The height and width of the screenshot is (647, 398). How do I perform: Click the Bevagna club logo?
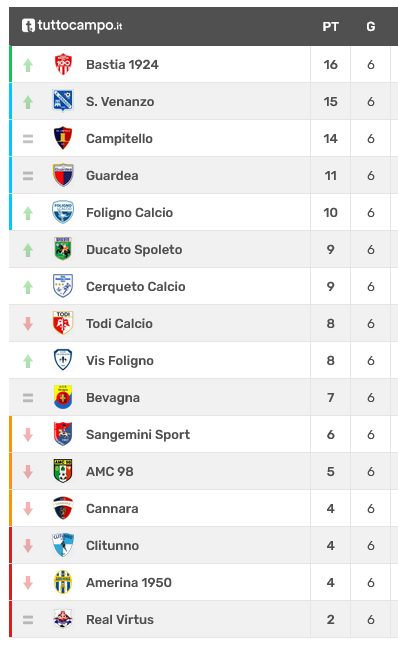[63, 397]
